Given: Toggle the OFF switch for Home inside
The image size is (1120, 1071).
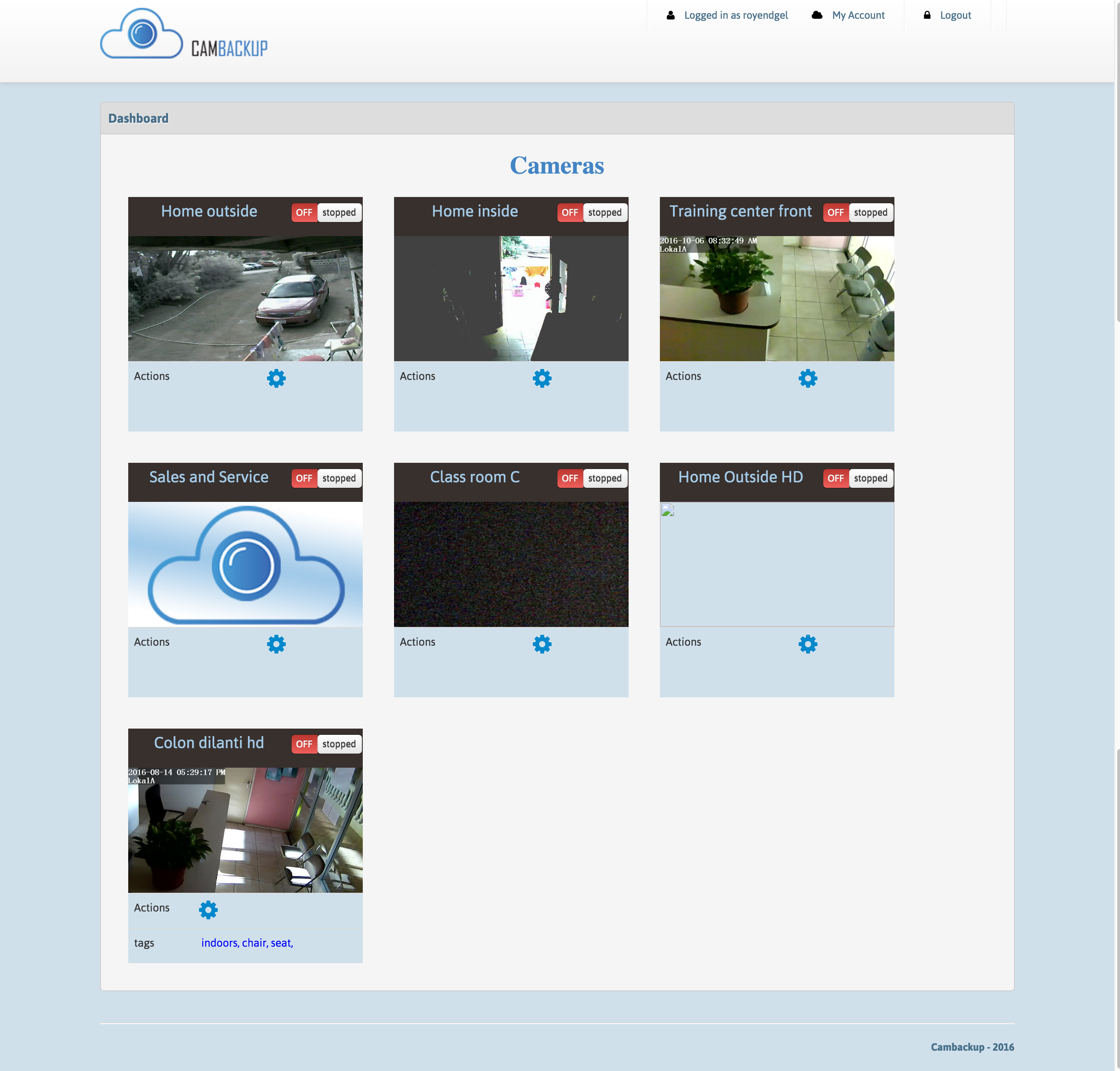Looking at the screenshot, I should (x=570, y=212).
